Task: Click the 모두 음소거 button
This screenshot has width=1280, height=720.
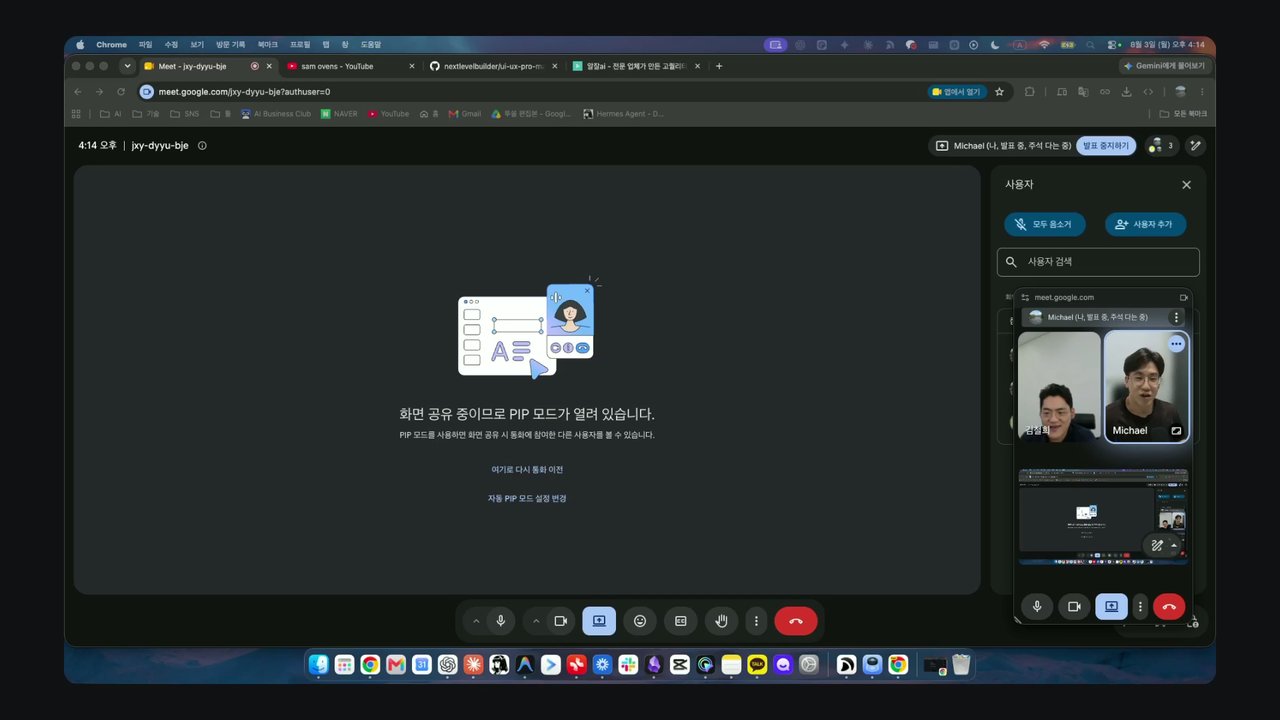Action: click(1045, 225)
